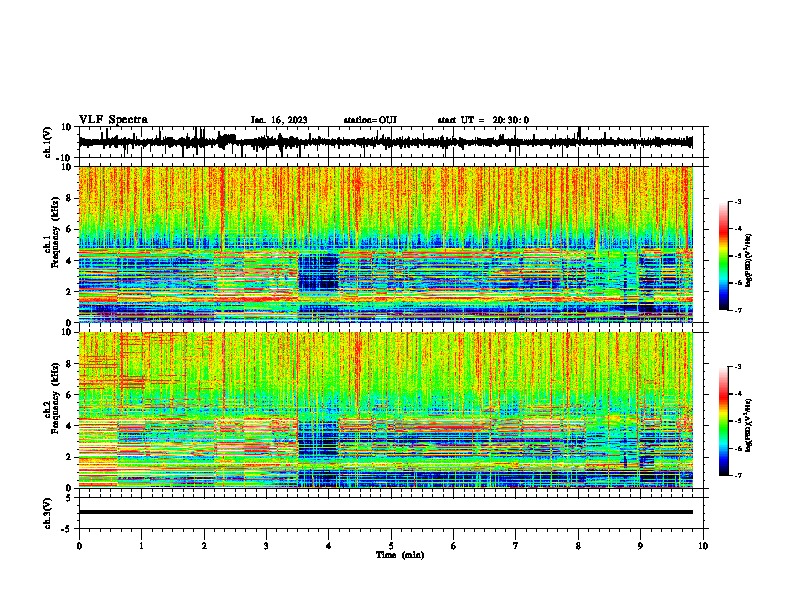Image resolution: width=792 pixels, height=612 pixels.
Task: Click inside the ch.2 spectrogram panel
Action: (x=385, y=410)
